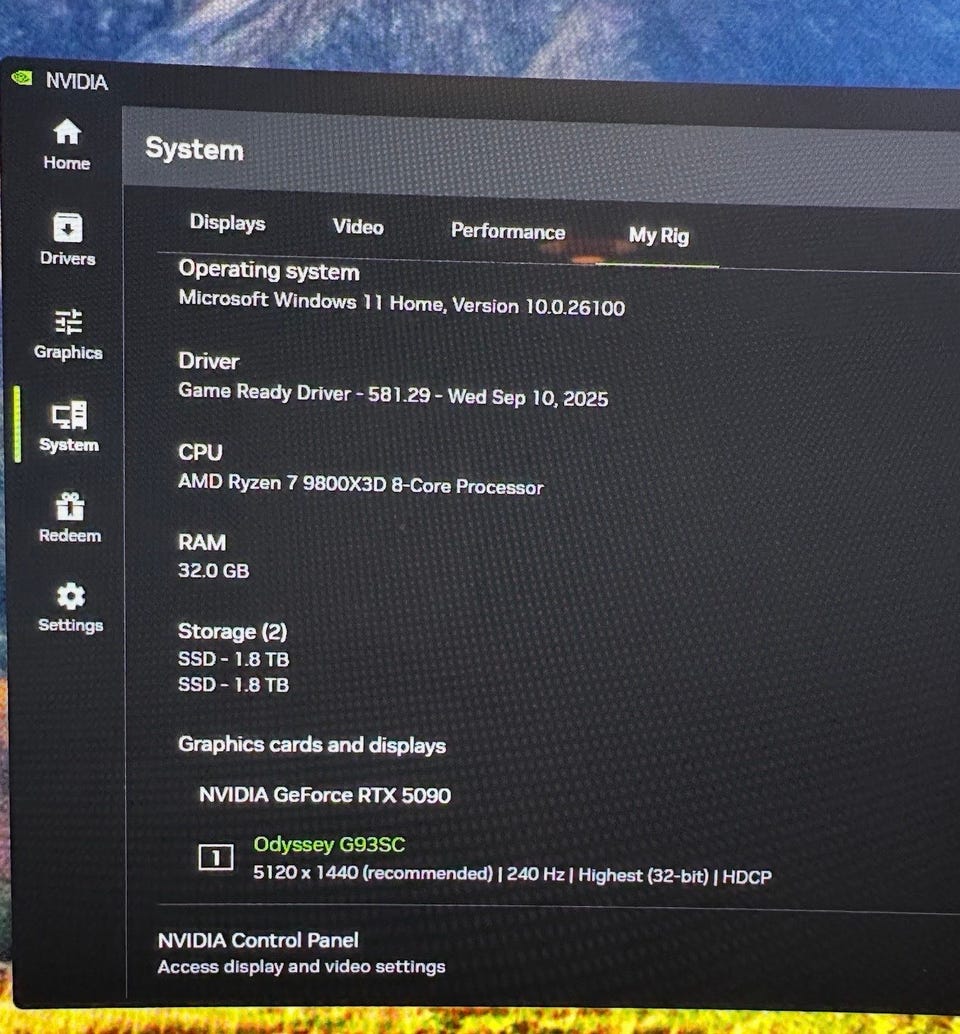This screenshot has width=960, height=1034.
Task: Click the Odyssey G93SC display name
Action: [x=329, y=844]
